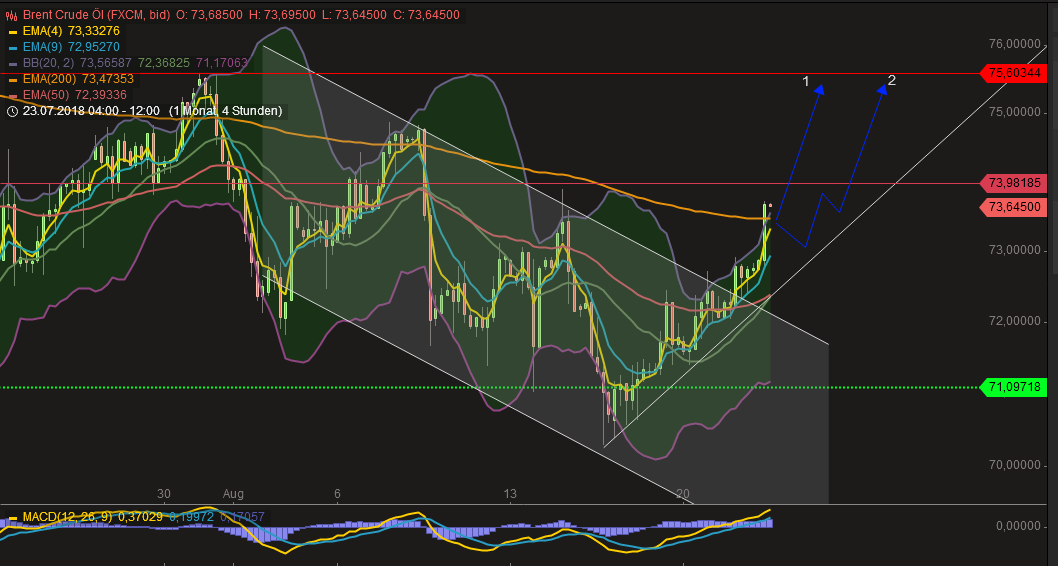Select the EMA(4) indicator label
Screen dimensions: 1058x566
point(43,31)
